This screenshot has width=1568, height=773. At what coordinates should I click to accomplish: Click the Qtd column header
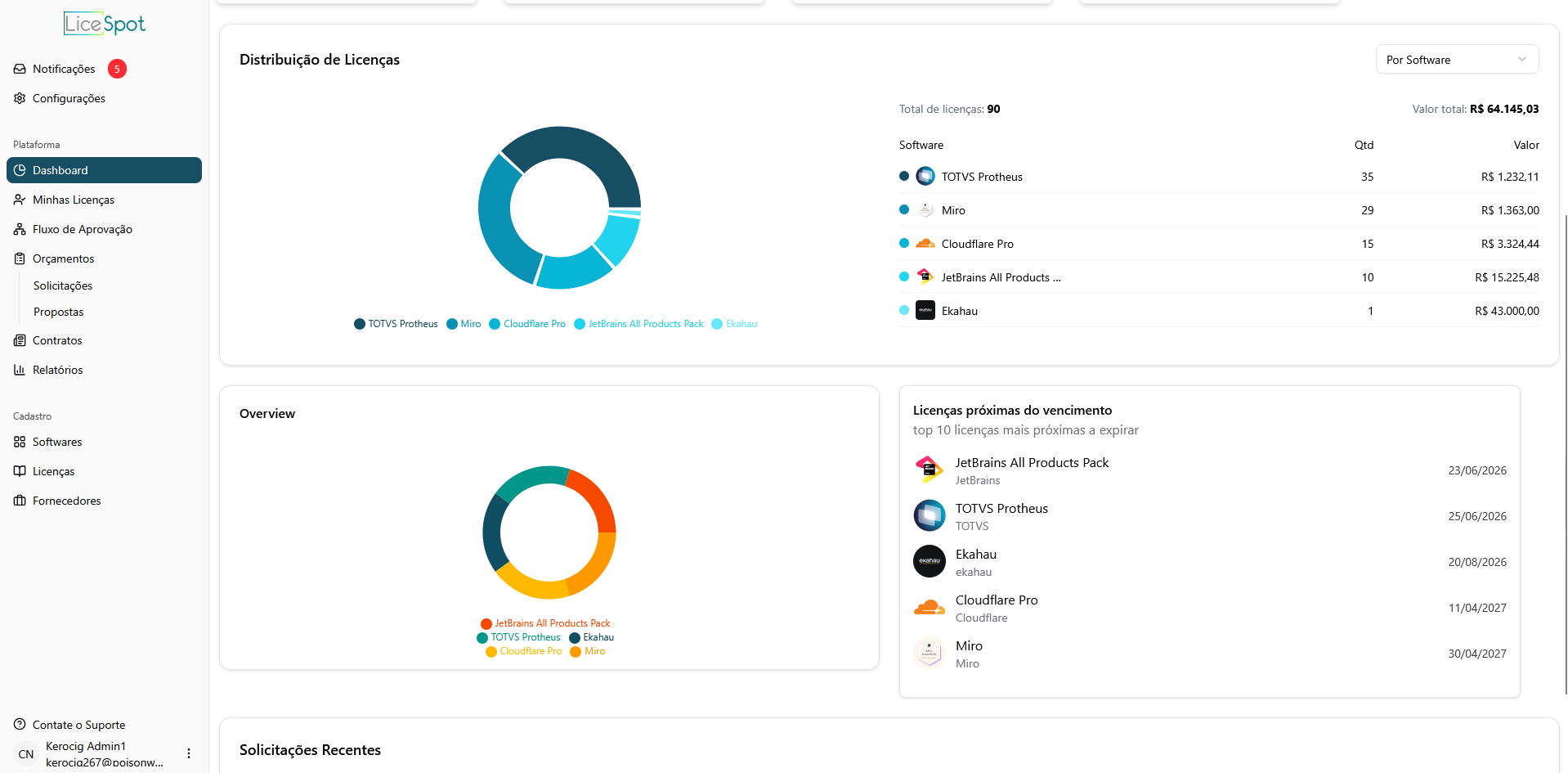pyautogui.click(x=1364, y=145)
